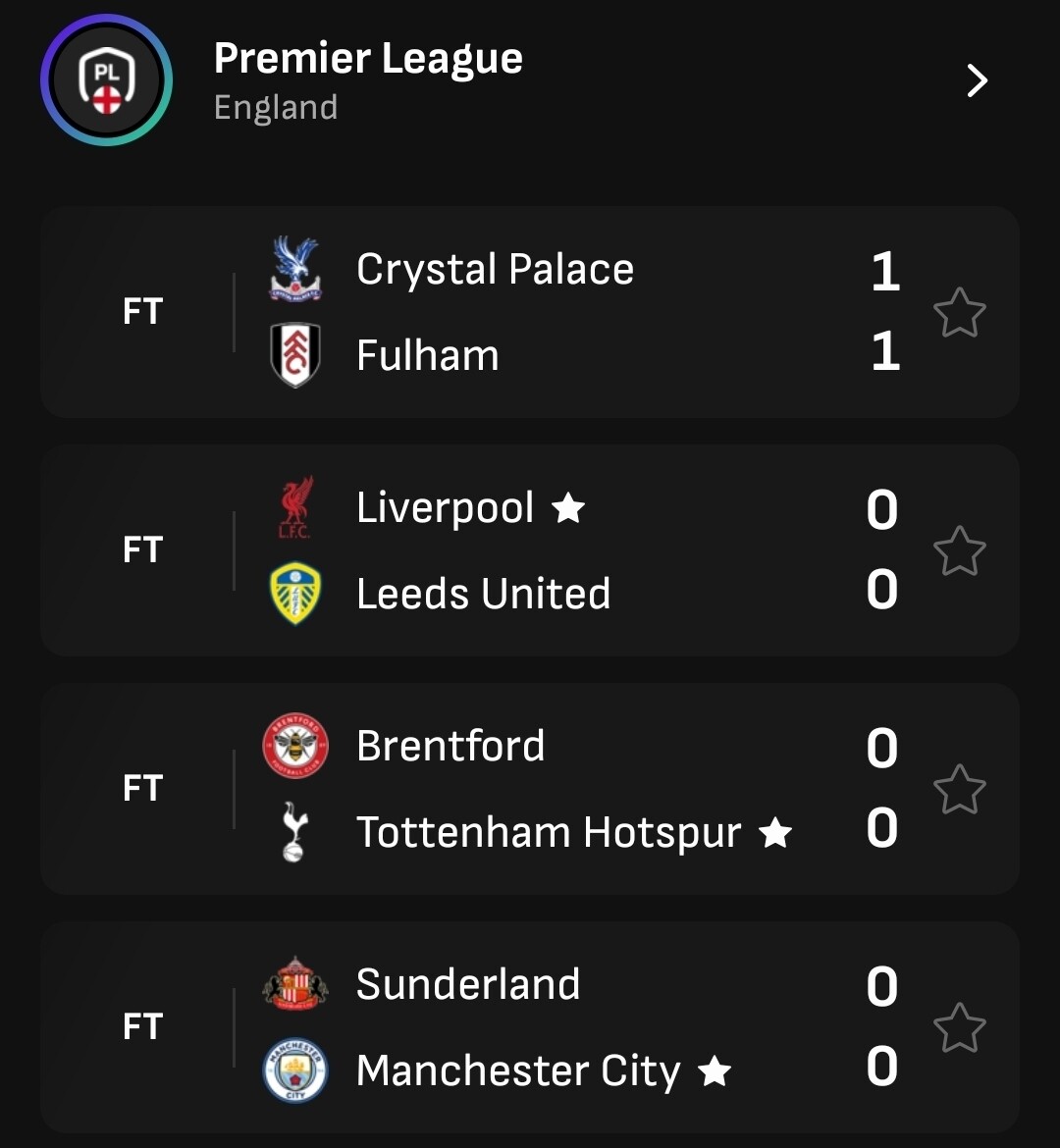Click the Fulham club crest
This screenshot has height=1148, width=1060.
point(294,355)
